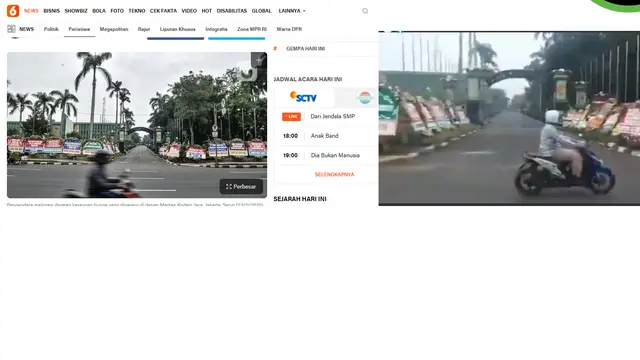Click the NEWS section grid icon
Viewport: 640px width, 360px height.
coord(11,29)
